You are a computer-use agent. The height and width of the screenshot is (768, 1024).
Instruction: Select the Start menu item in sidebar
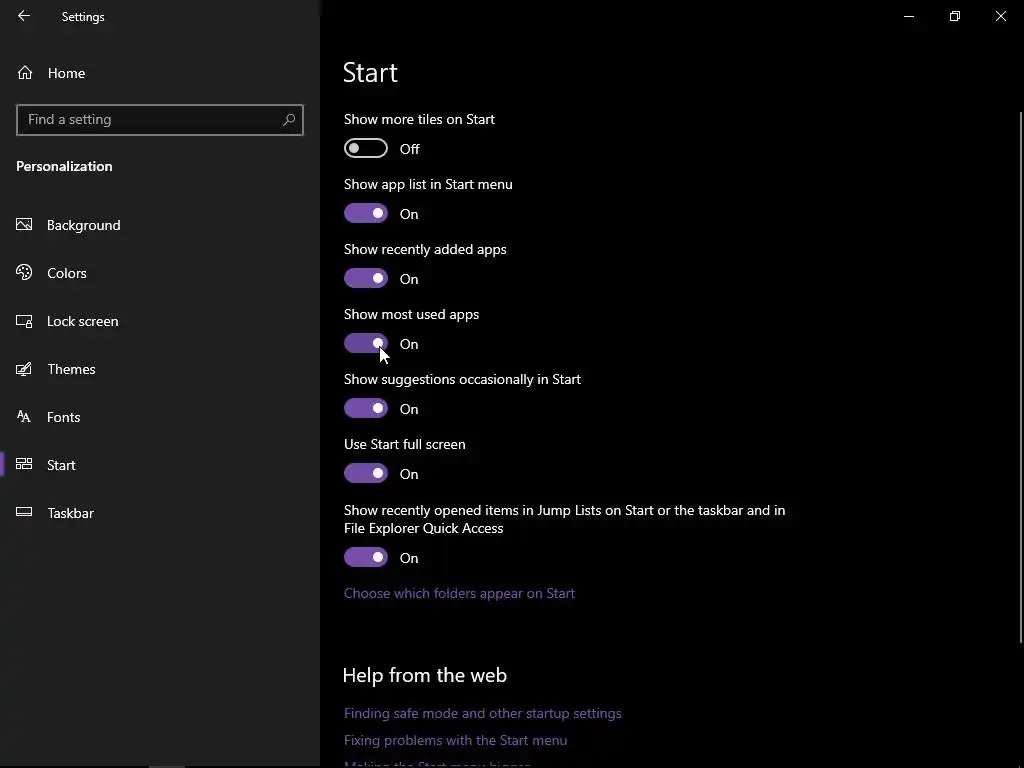pos(61,465)
